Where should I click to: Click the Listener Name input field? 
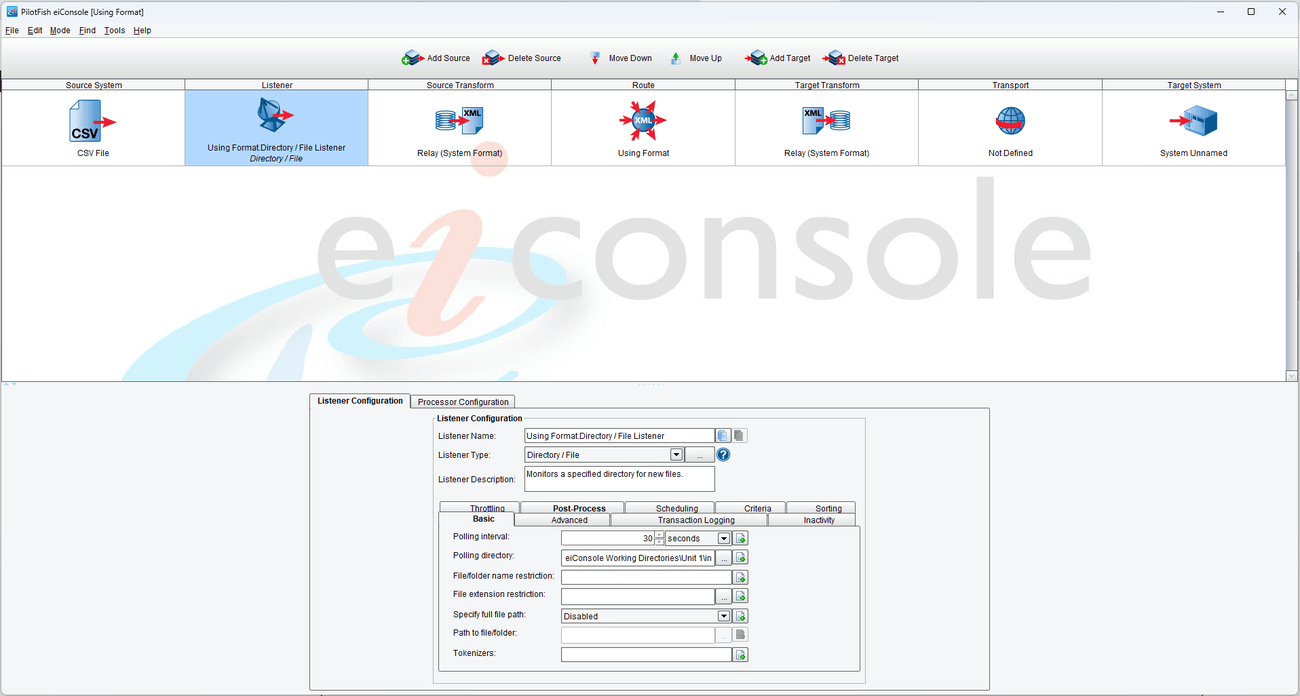point(619,436)
